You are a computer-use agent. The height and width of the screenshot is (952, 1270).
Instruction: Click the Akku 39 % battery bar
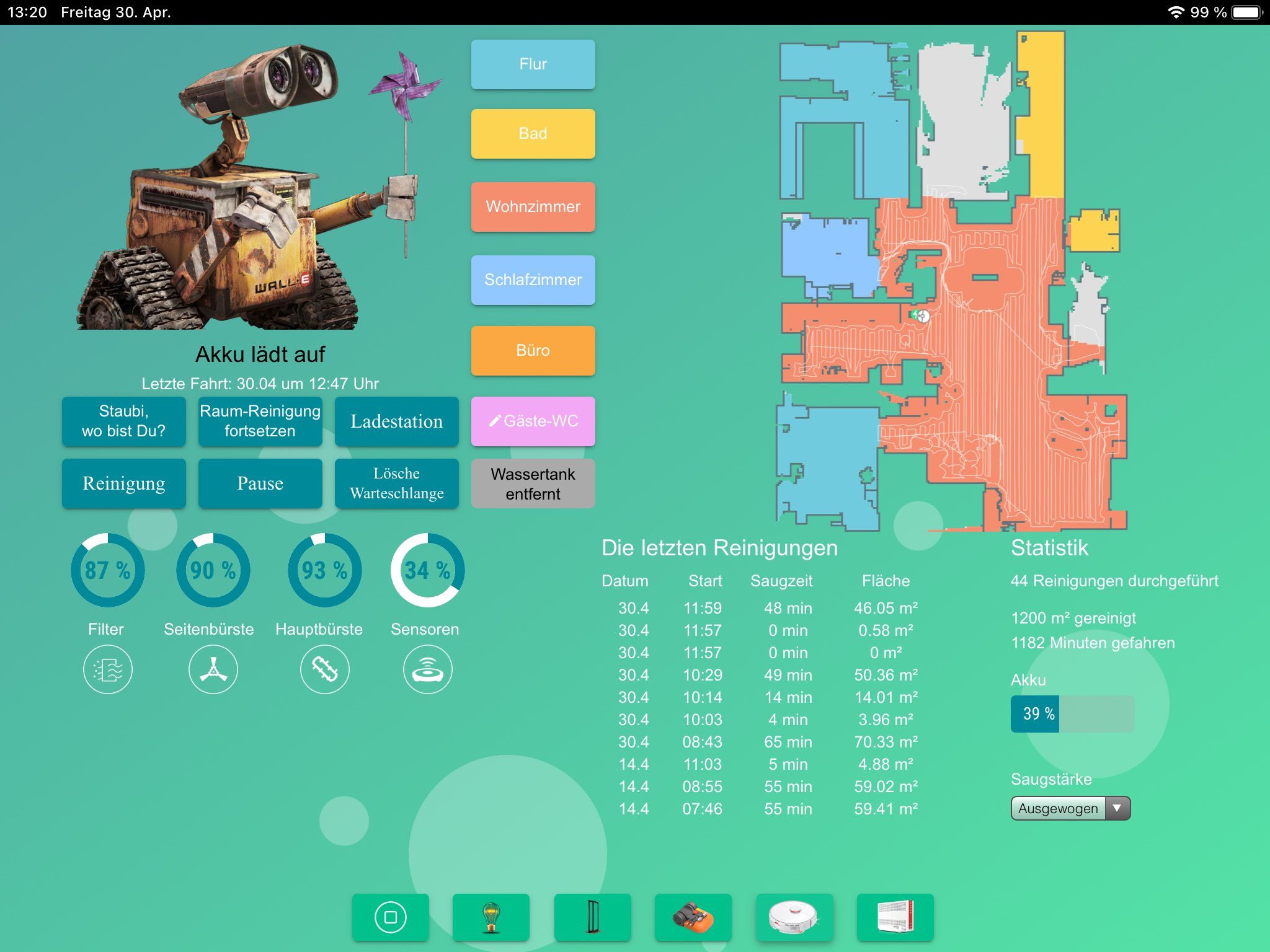(x=1072, y=714)
